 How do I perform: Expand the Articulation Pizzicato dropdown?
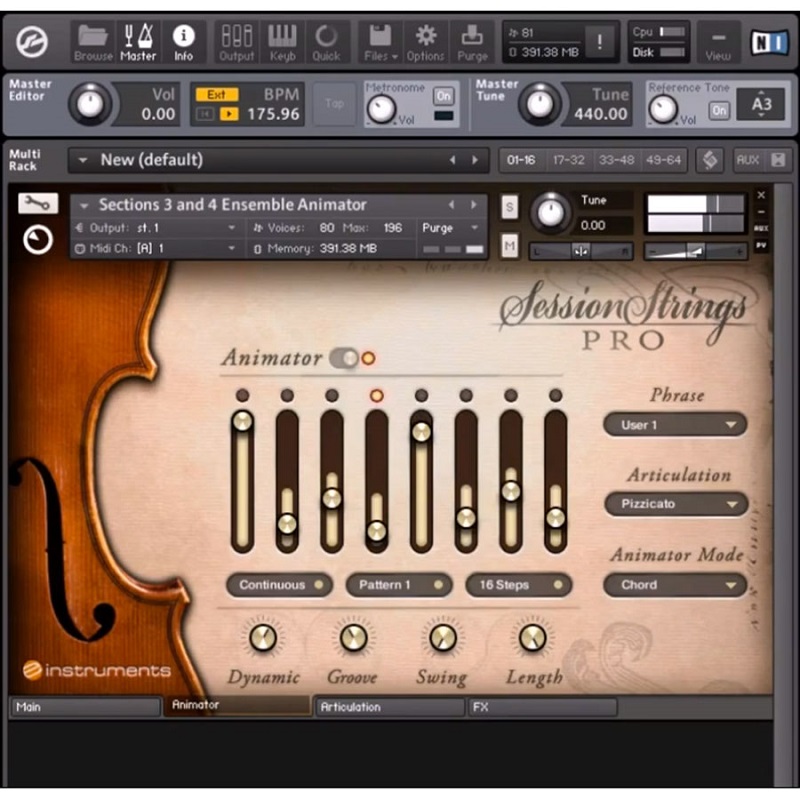675,504
